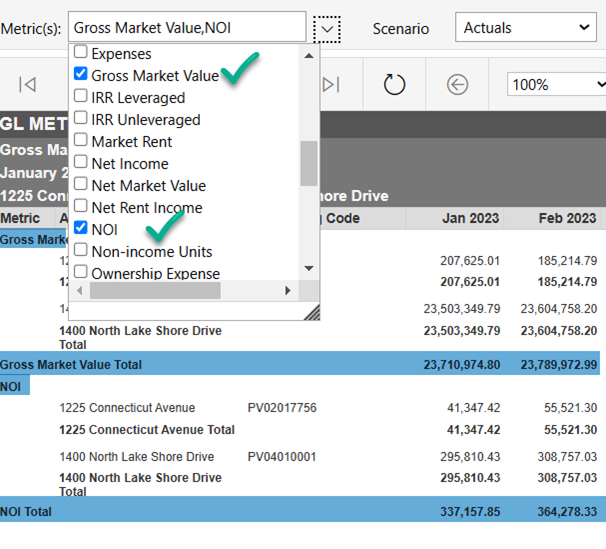The height and width of the screenshot is (549, 606).
Task: Check the Net Income option
Action: [81, 163]
